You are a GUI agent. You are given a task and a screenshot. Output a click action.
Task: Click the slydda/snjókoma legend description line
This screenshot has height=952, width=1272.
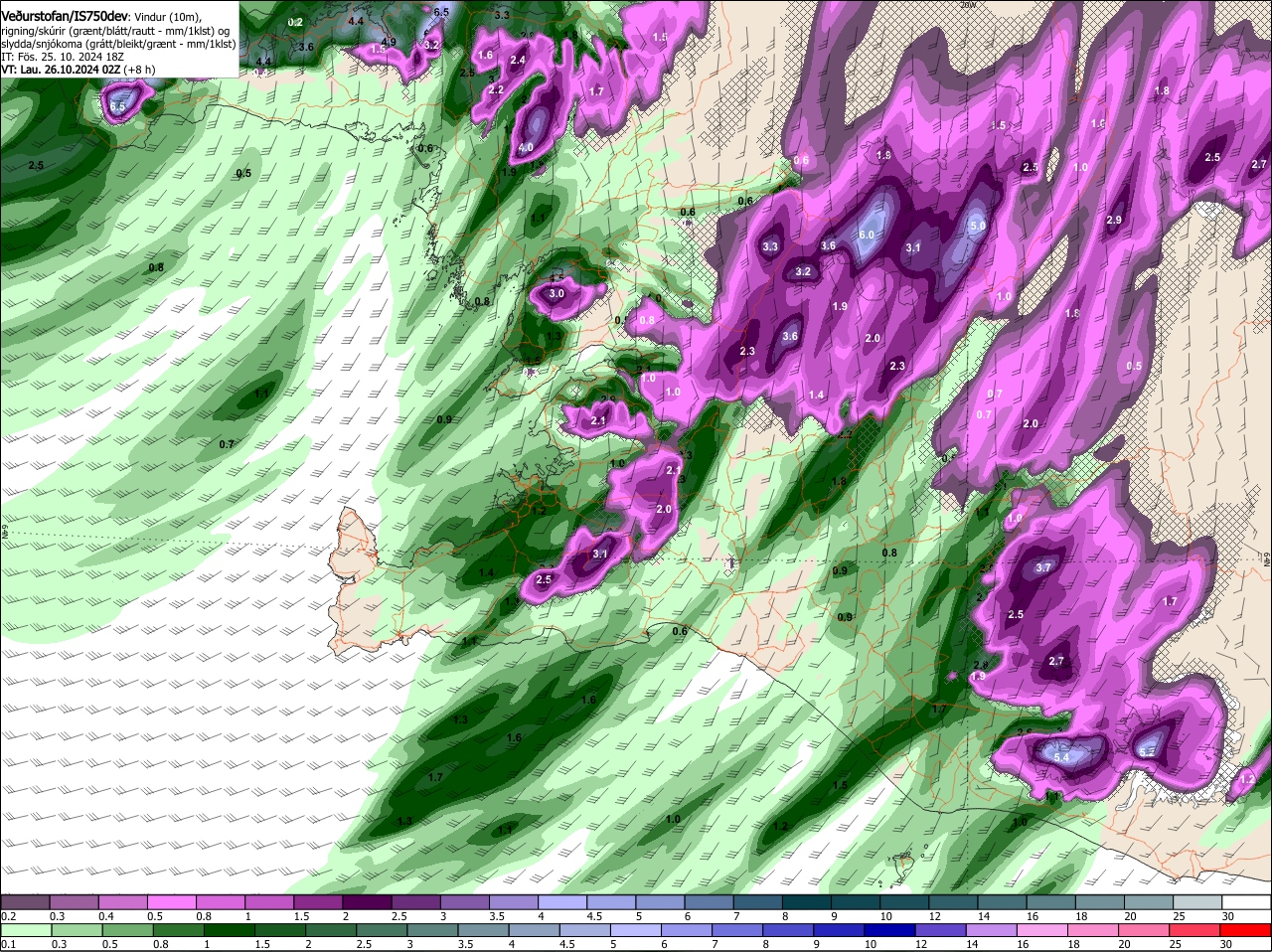point(118,45)
